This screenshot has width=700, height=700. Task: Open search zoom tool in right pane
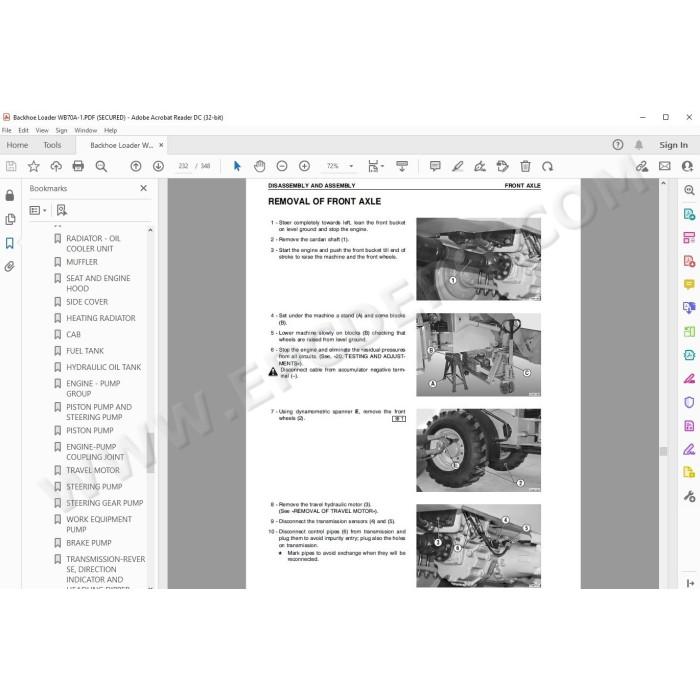point(689,190)
